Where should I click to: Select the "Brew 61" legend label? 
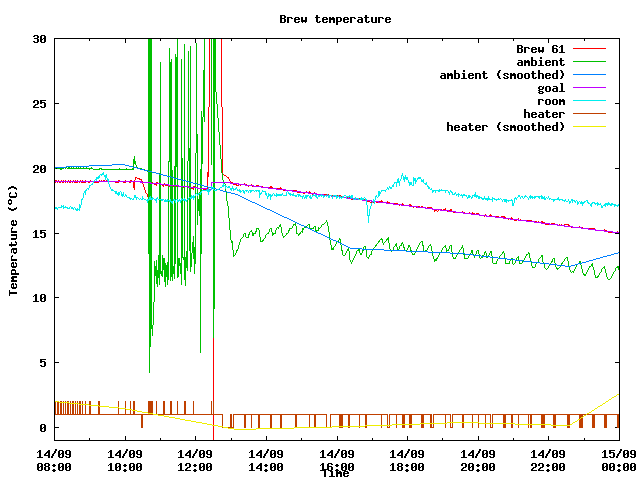tap(541, 49)
